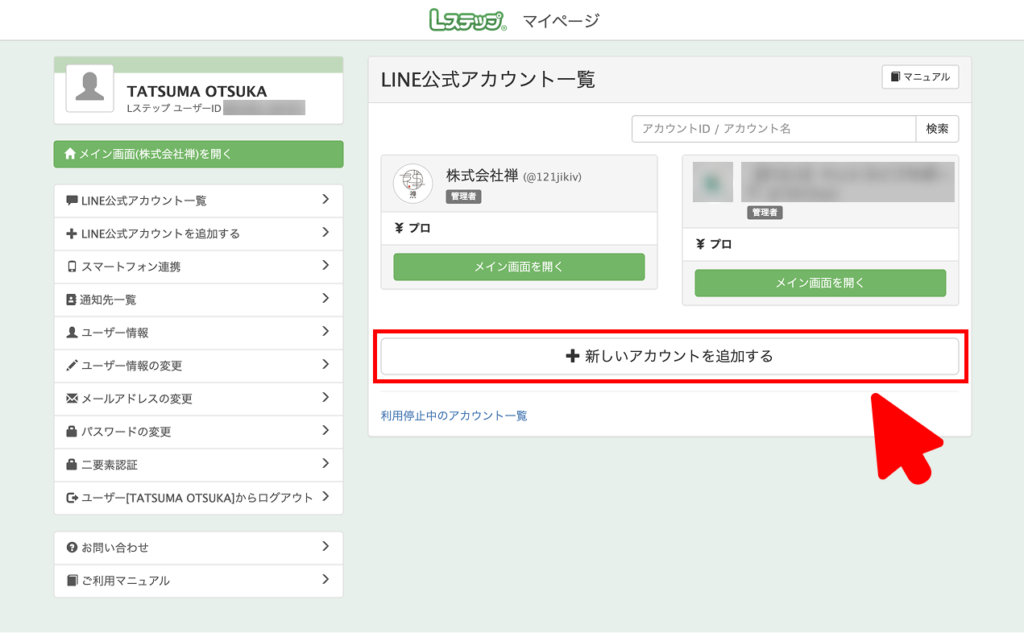Viewport: 1024px width, 633px height.
Task: Expand the chevron on 二要素認証 row
Action: (x=325, y=464)
